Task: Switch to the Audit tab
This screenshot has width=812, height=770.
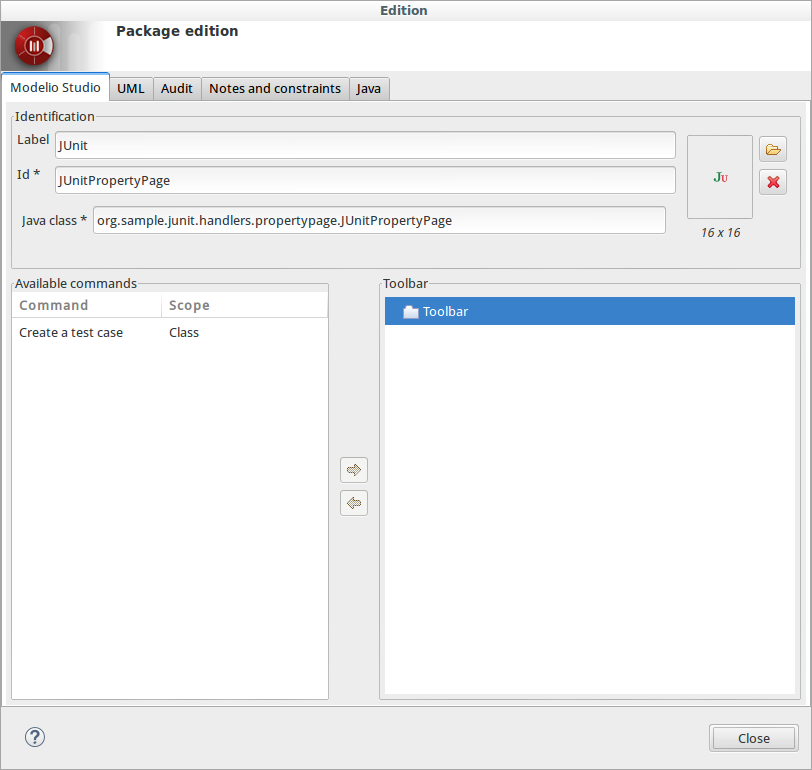Action: point(177,89)
